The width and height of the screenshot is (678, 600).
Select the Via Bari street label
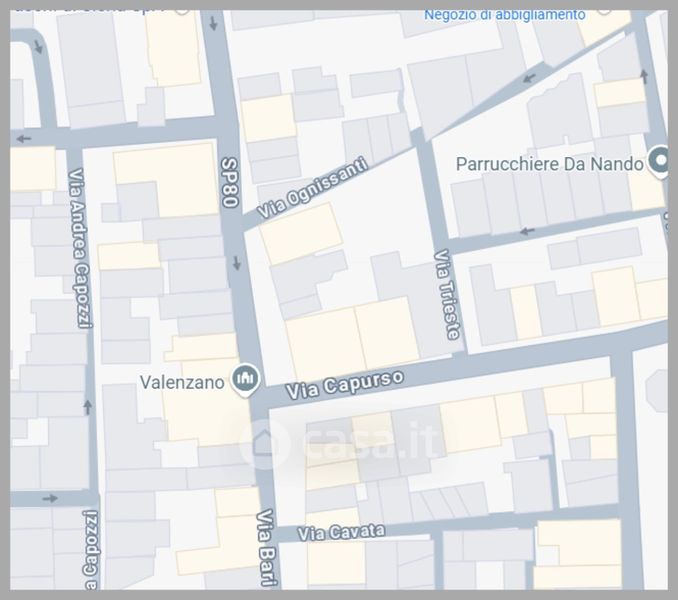[x=266, y=548]
